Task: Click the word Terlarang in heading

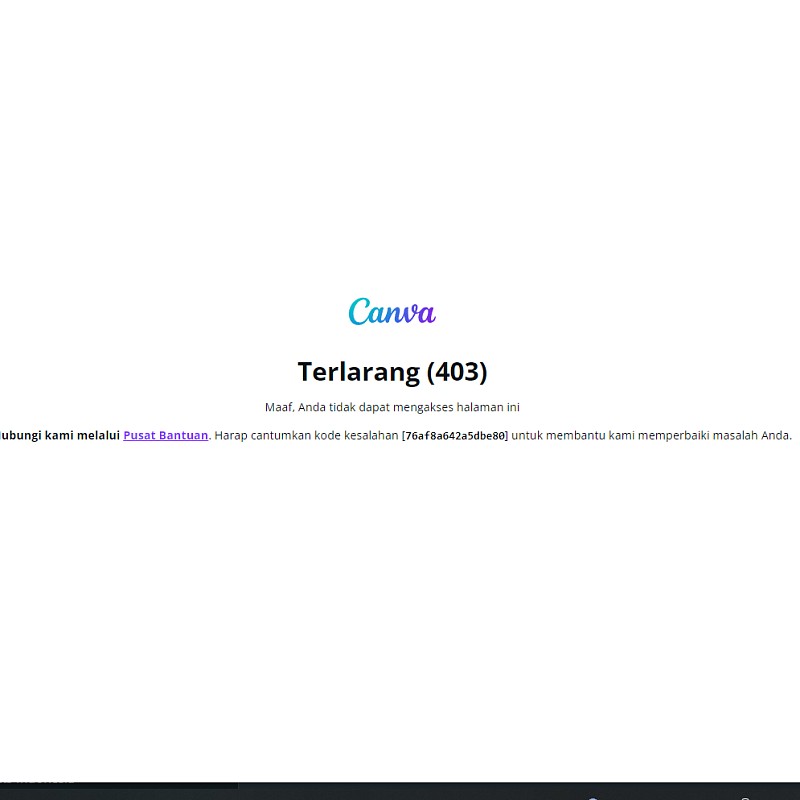Action: point(358,372)
